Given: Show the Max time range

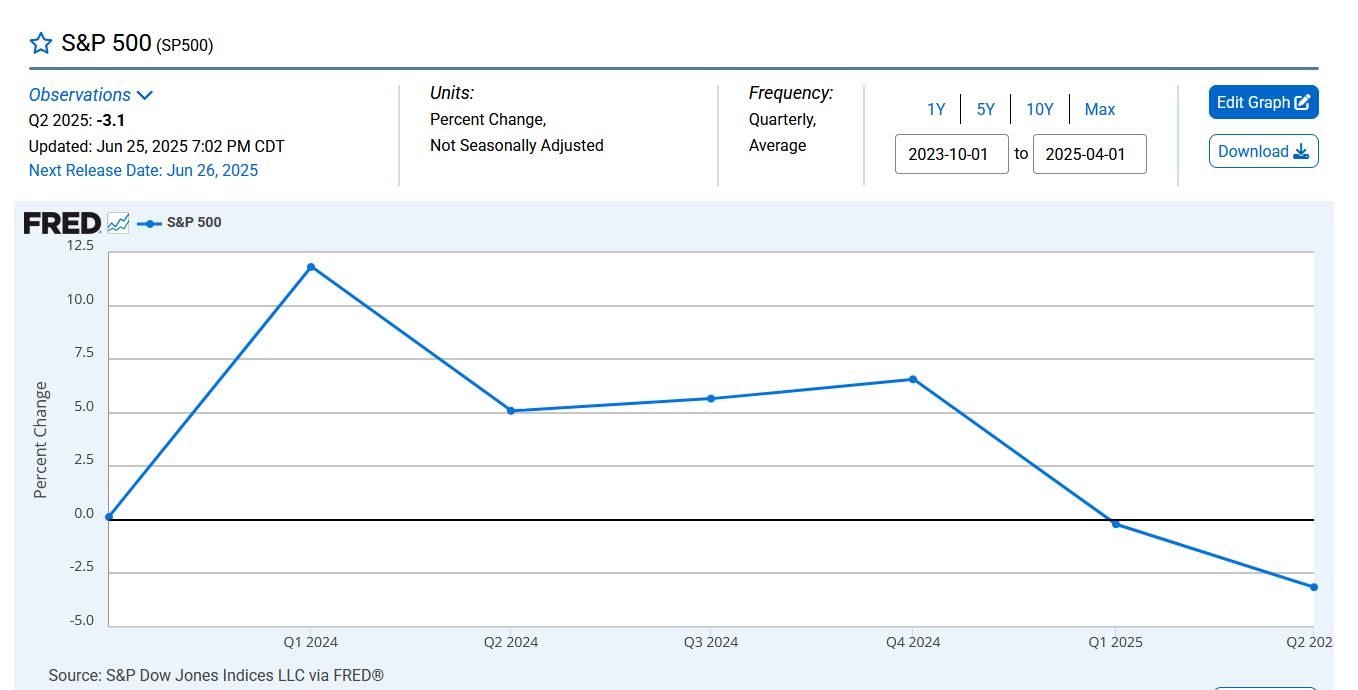Looking at the screenshot, I should coord(1100,109).
